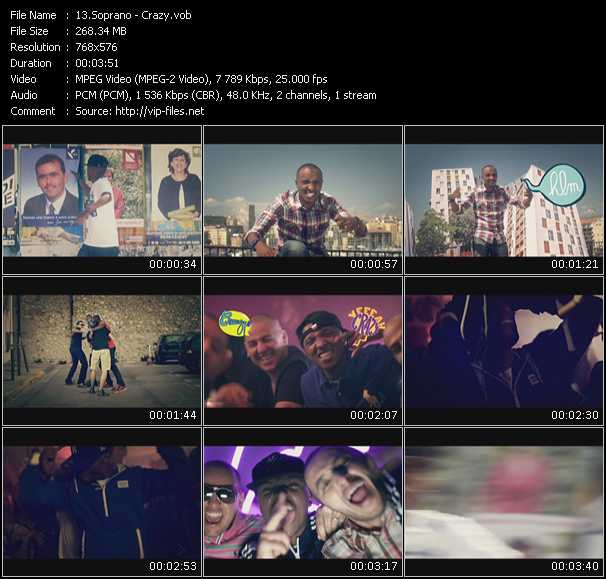
Task: Click the Audio label
Action: tap(24, 95)
